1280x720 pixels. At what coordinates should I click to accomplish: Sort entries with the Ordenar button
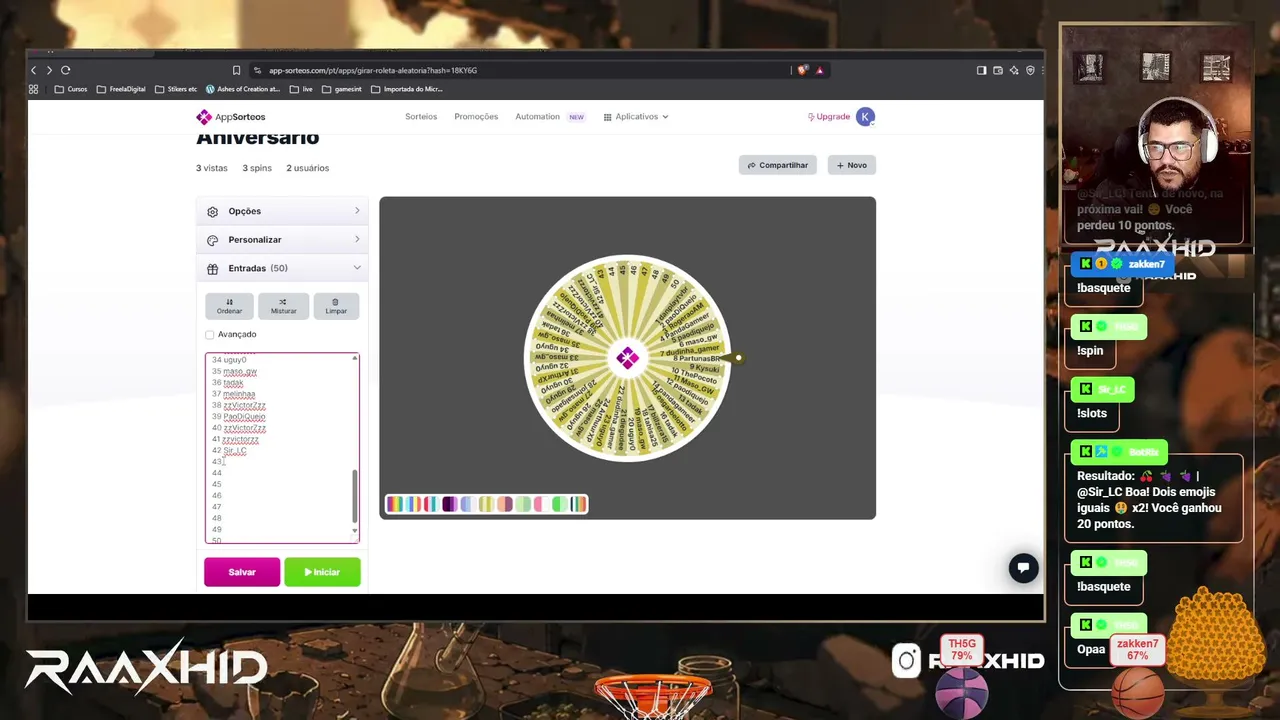coord(229,306)
